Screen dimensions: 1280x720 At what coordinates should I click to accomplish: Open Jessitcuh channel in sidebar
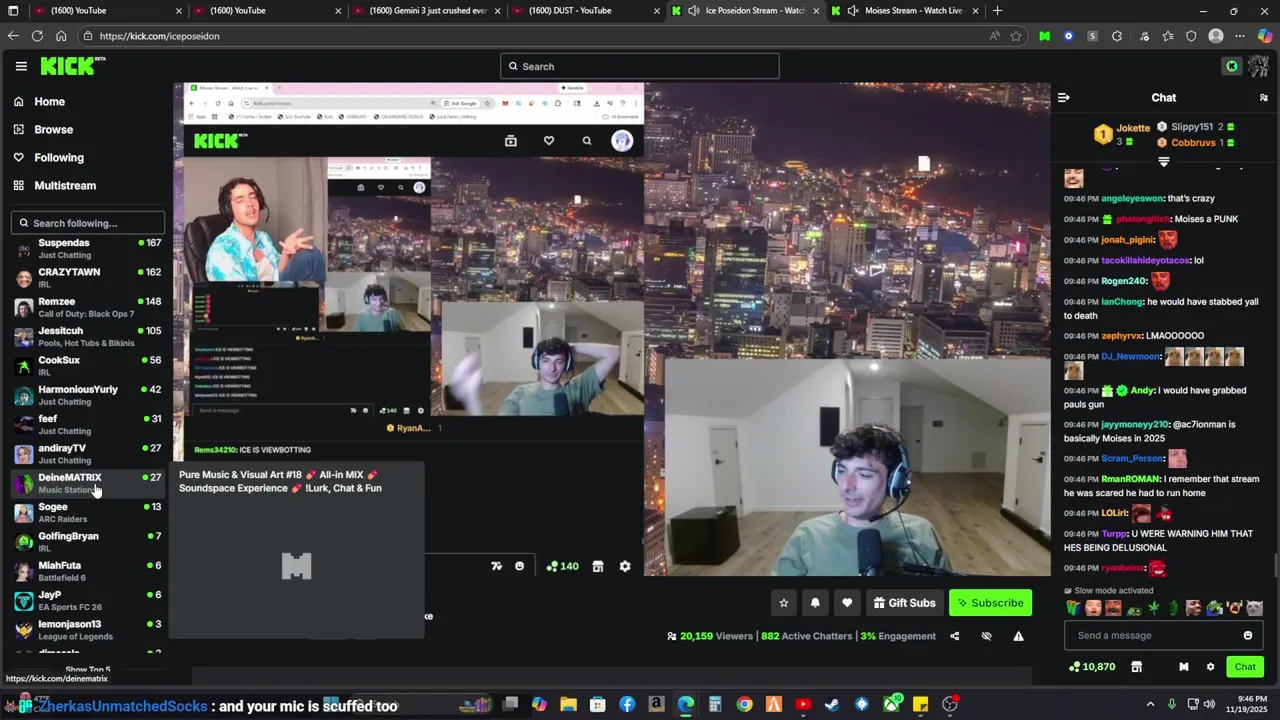tap(88, 336)
